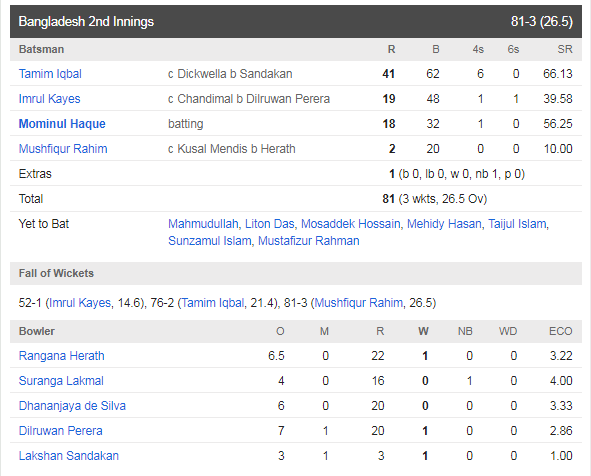Open Tamim Iqbal's batsman profile link
Viewport: 591px width, 476px height.
click(50, 74)
